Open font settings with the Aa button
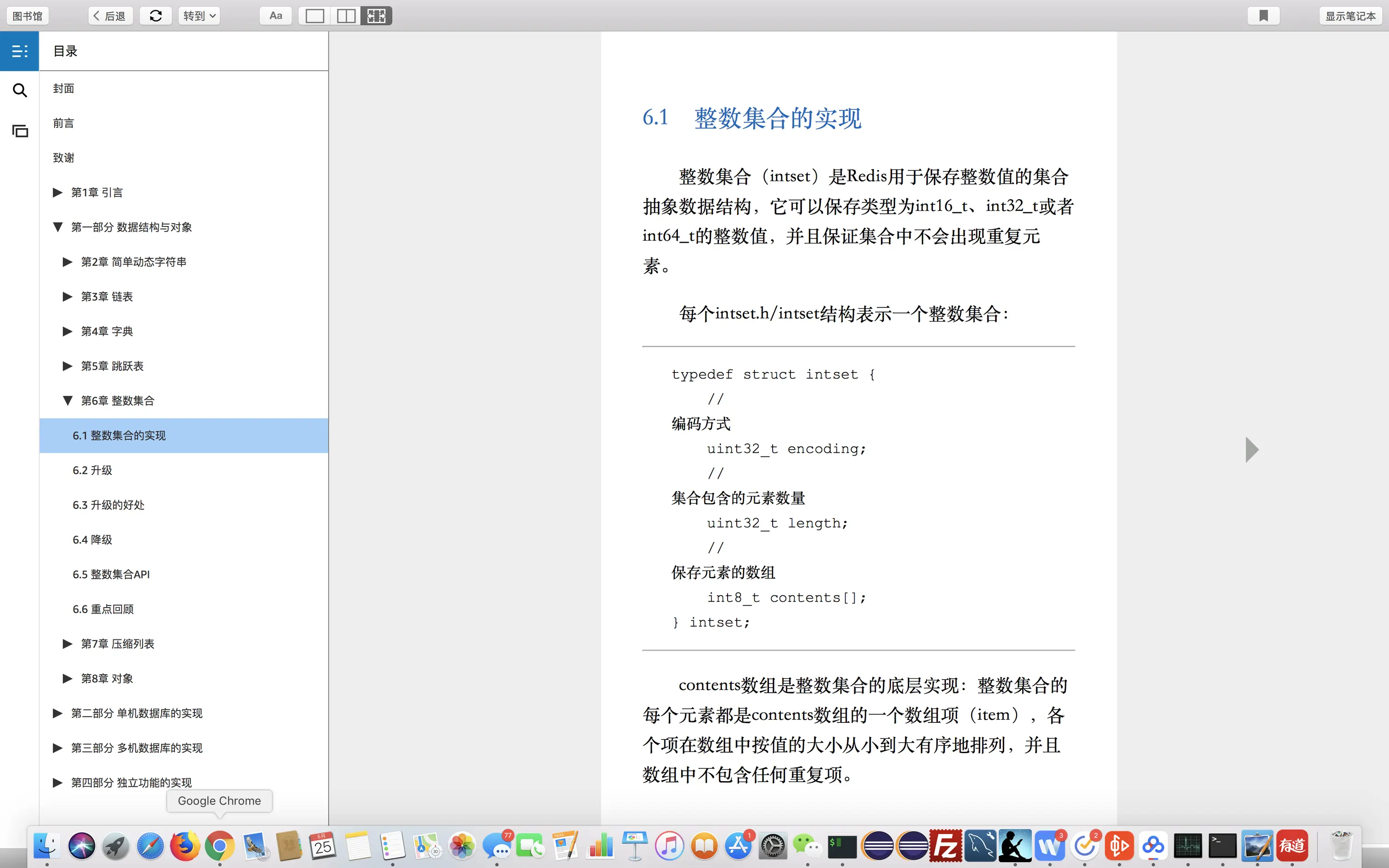This screenshot has height=868, width=1389. tap(276, 16)
